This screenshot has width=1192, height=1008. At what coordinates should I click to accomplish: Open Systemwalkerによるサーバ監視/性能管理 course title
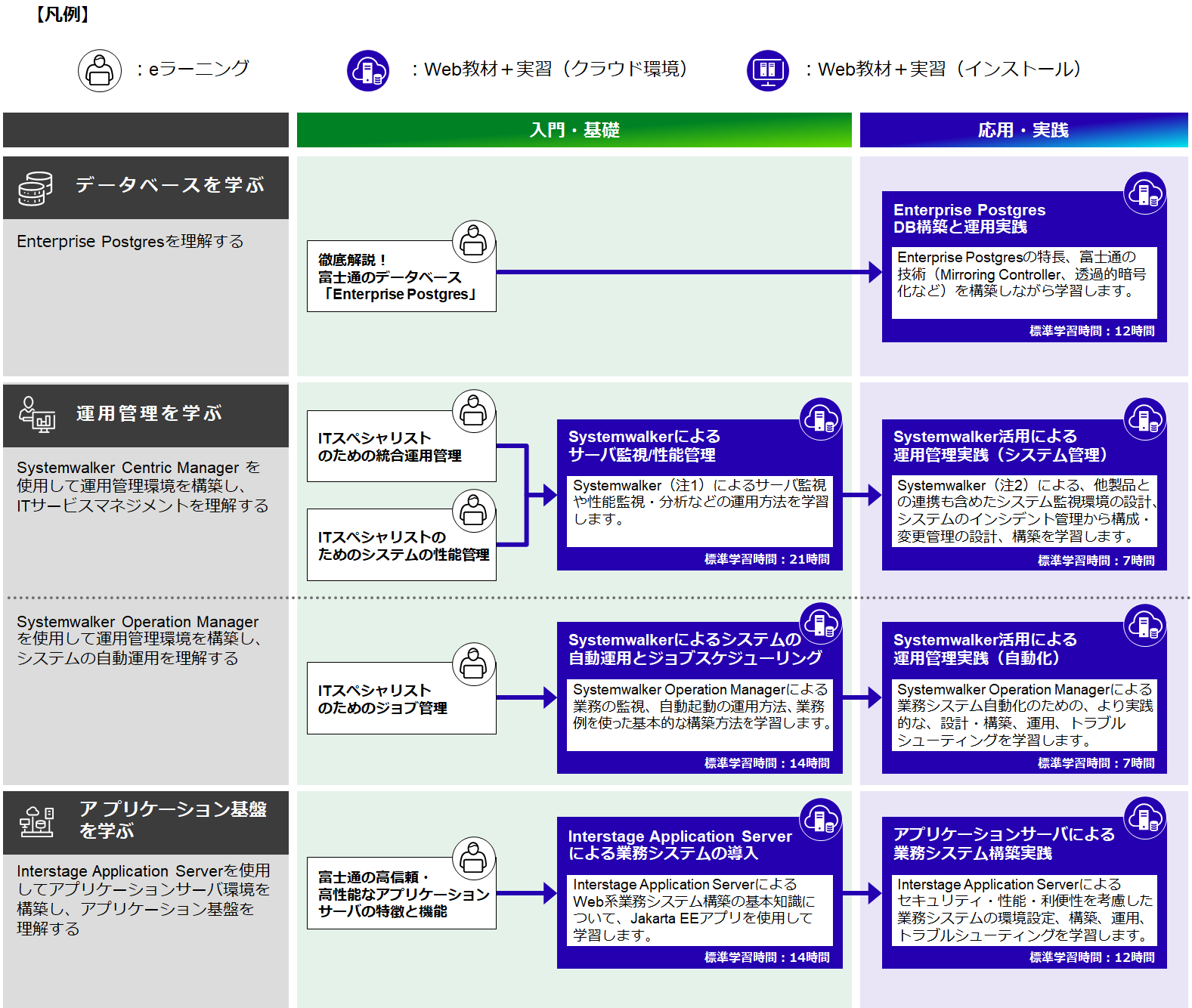click(644, 446)
